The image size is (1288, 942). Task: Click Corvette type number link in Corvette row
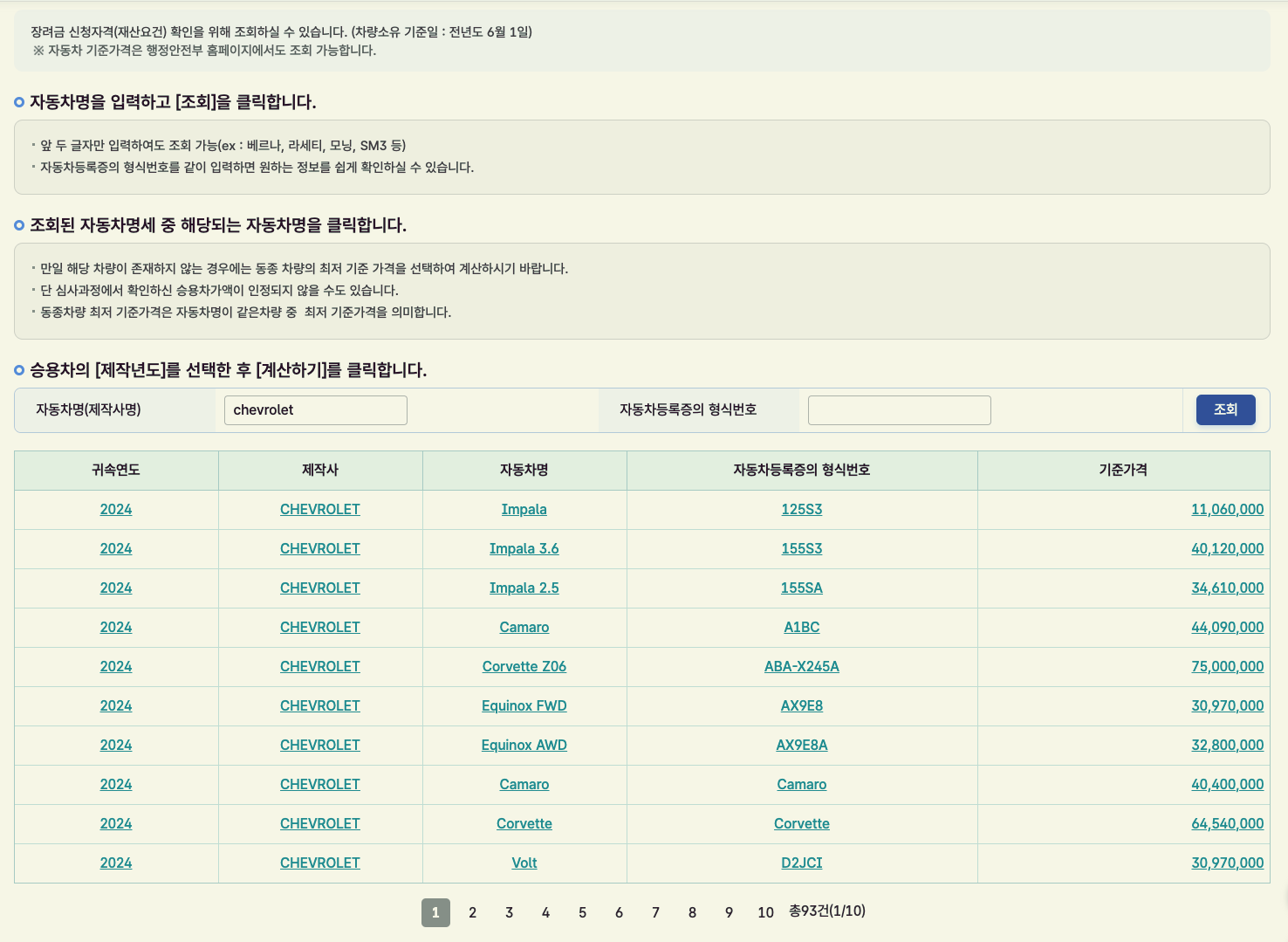point(801,823)
